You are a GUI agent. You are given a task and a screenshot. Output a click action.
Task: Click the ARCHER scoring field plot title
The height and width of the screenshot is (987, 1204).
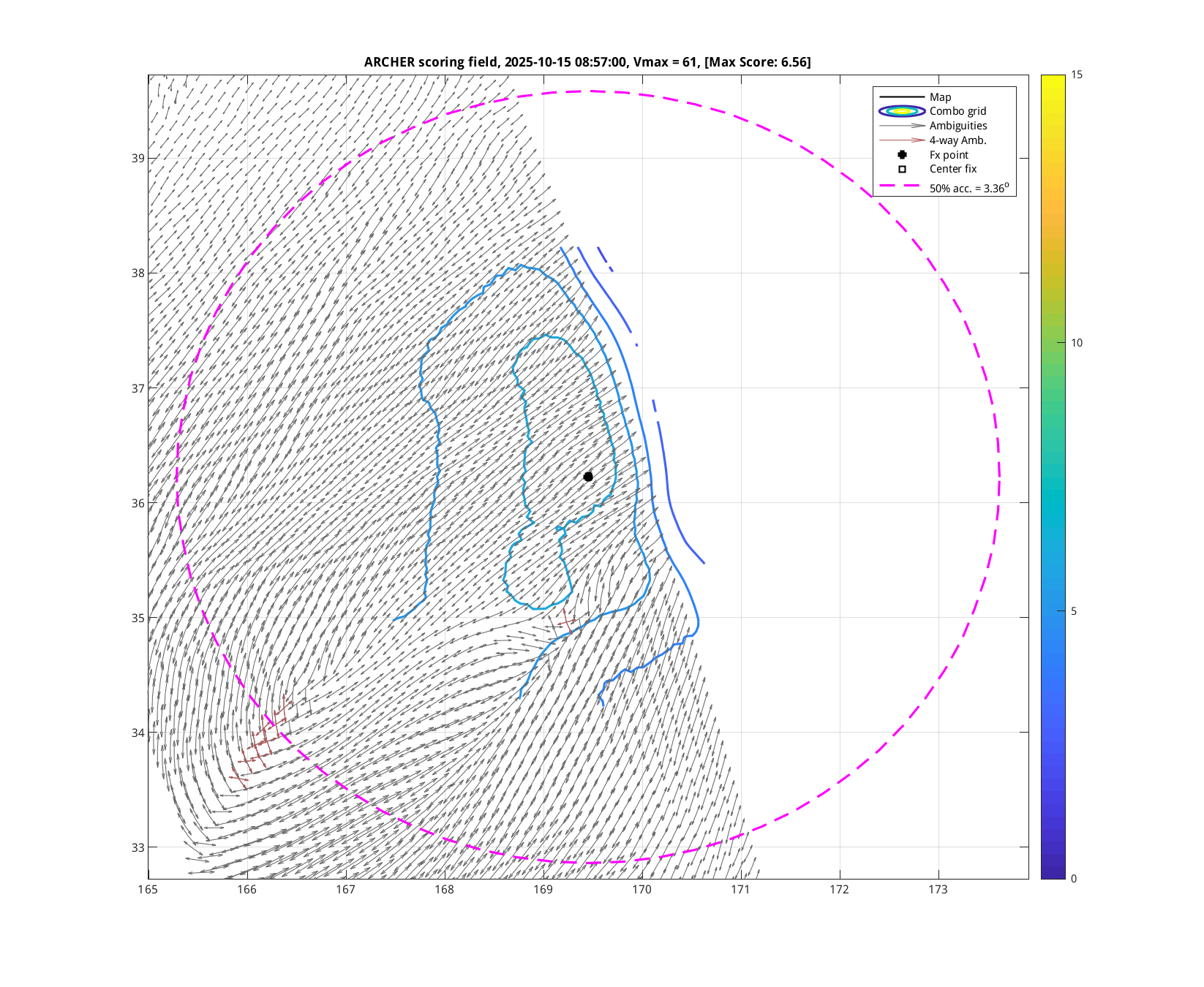(x=587, y=62)
